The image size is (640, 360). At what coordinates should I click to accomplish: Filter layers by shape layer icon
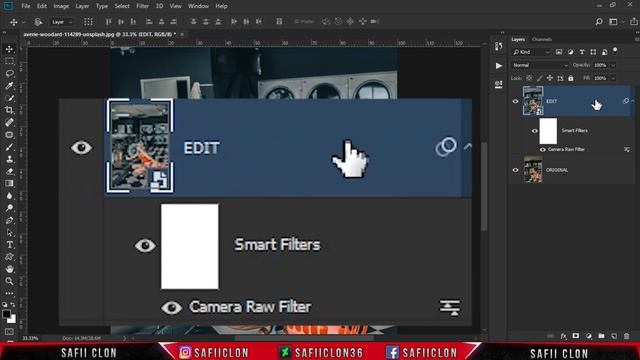point(593,52)
